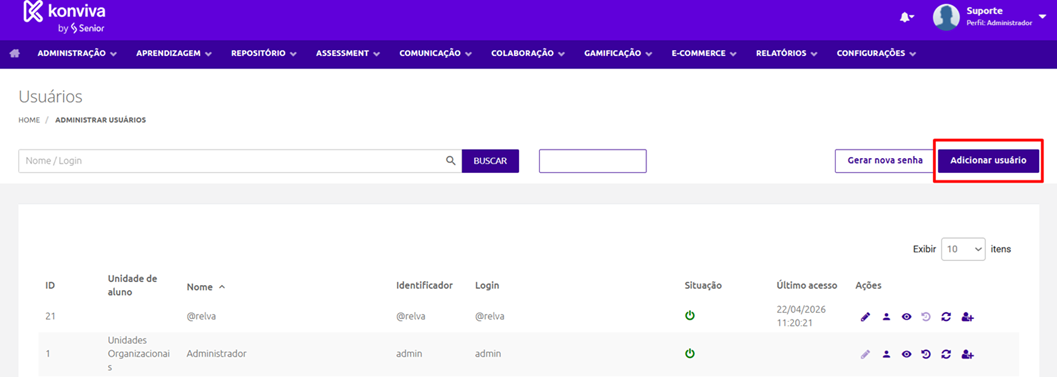Click the Identificador column header
The width and height of the screenshot is (1057, 377).
pos(424,285)
